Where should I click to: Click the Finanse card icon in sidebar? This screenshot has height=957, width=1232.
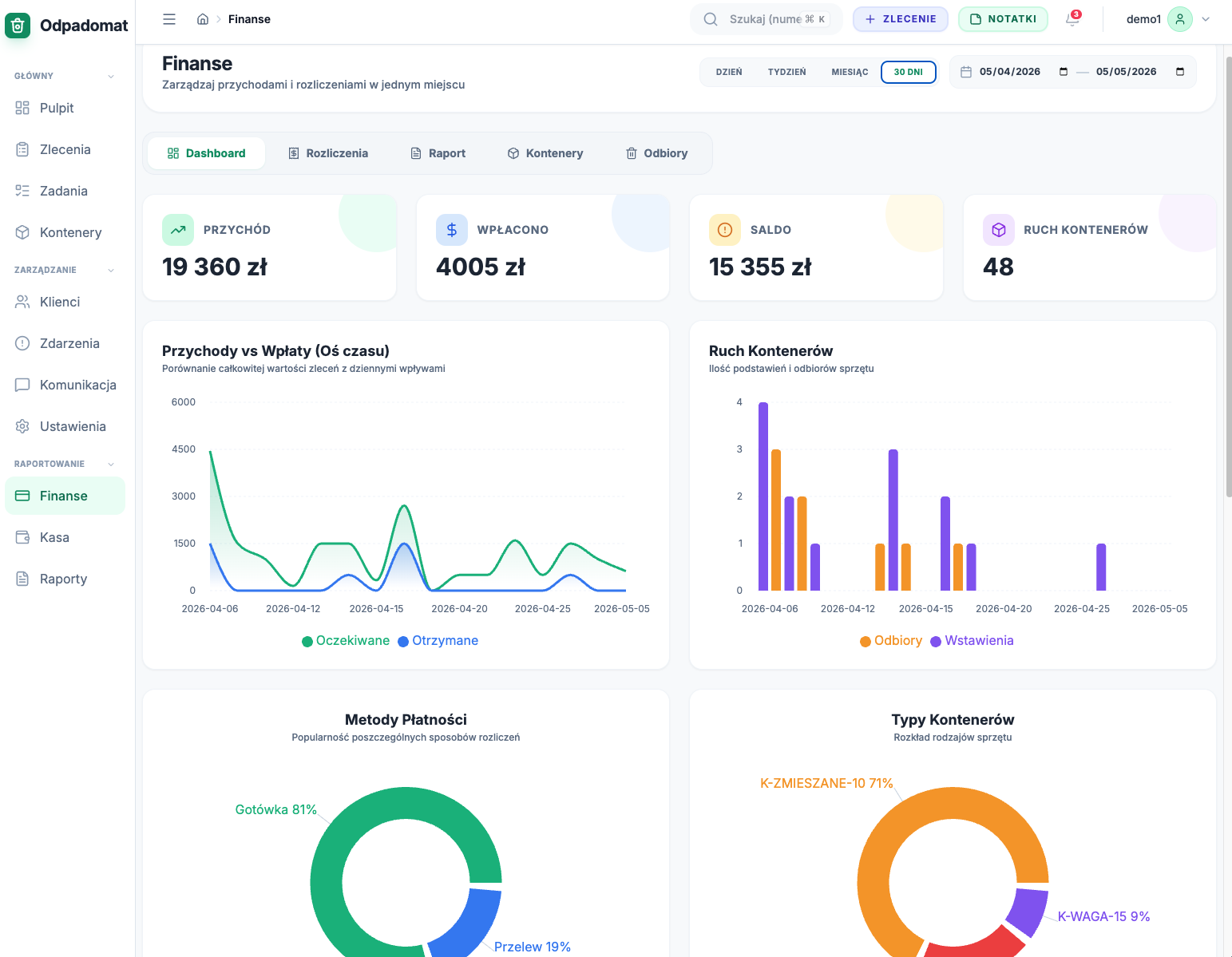22,496
